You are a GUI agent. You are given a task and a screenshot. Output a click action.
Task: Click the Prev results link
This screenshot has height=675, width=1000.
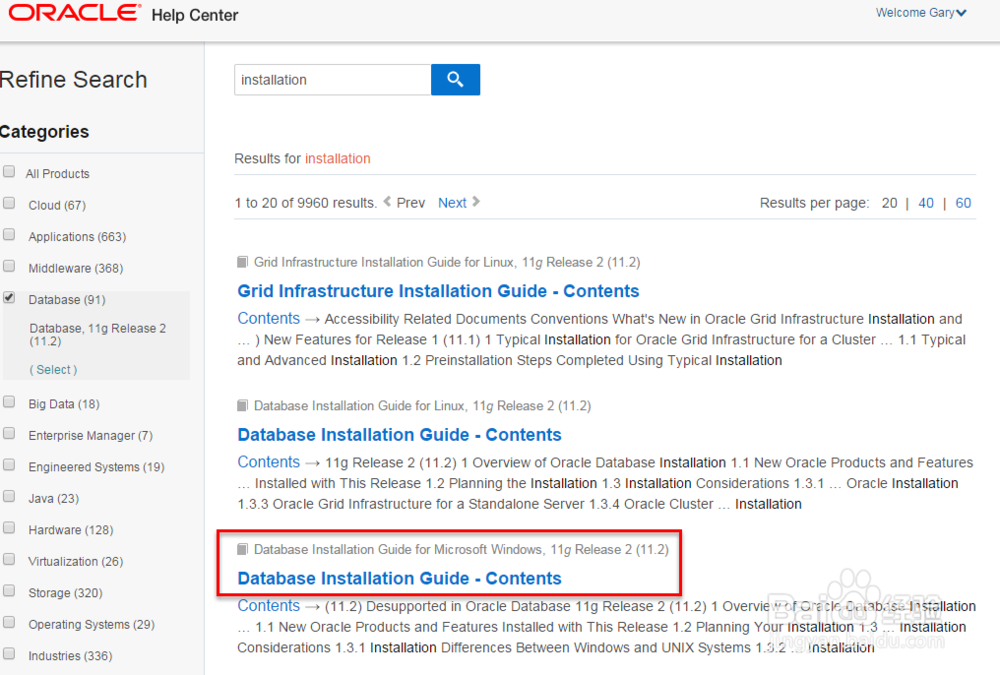pyautogui.click(x=410, y=203)
